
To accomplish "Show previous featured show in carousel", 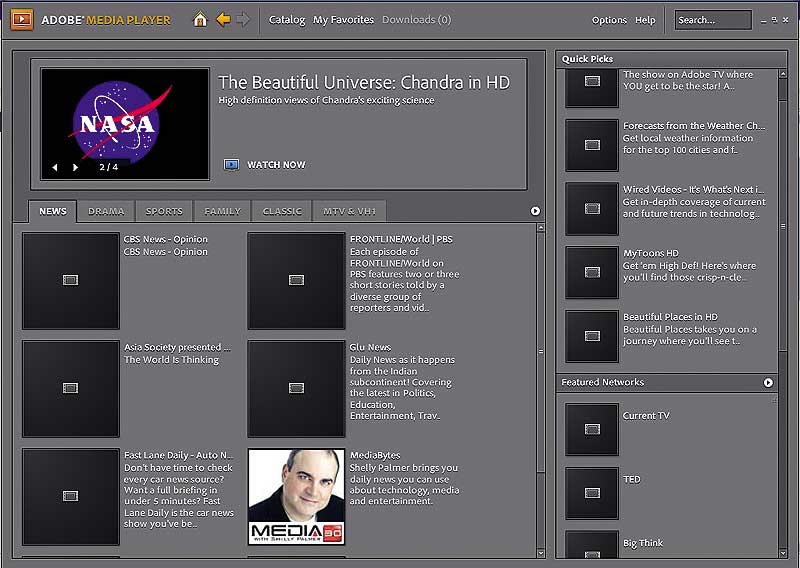I will tap(55, 167).
